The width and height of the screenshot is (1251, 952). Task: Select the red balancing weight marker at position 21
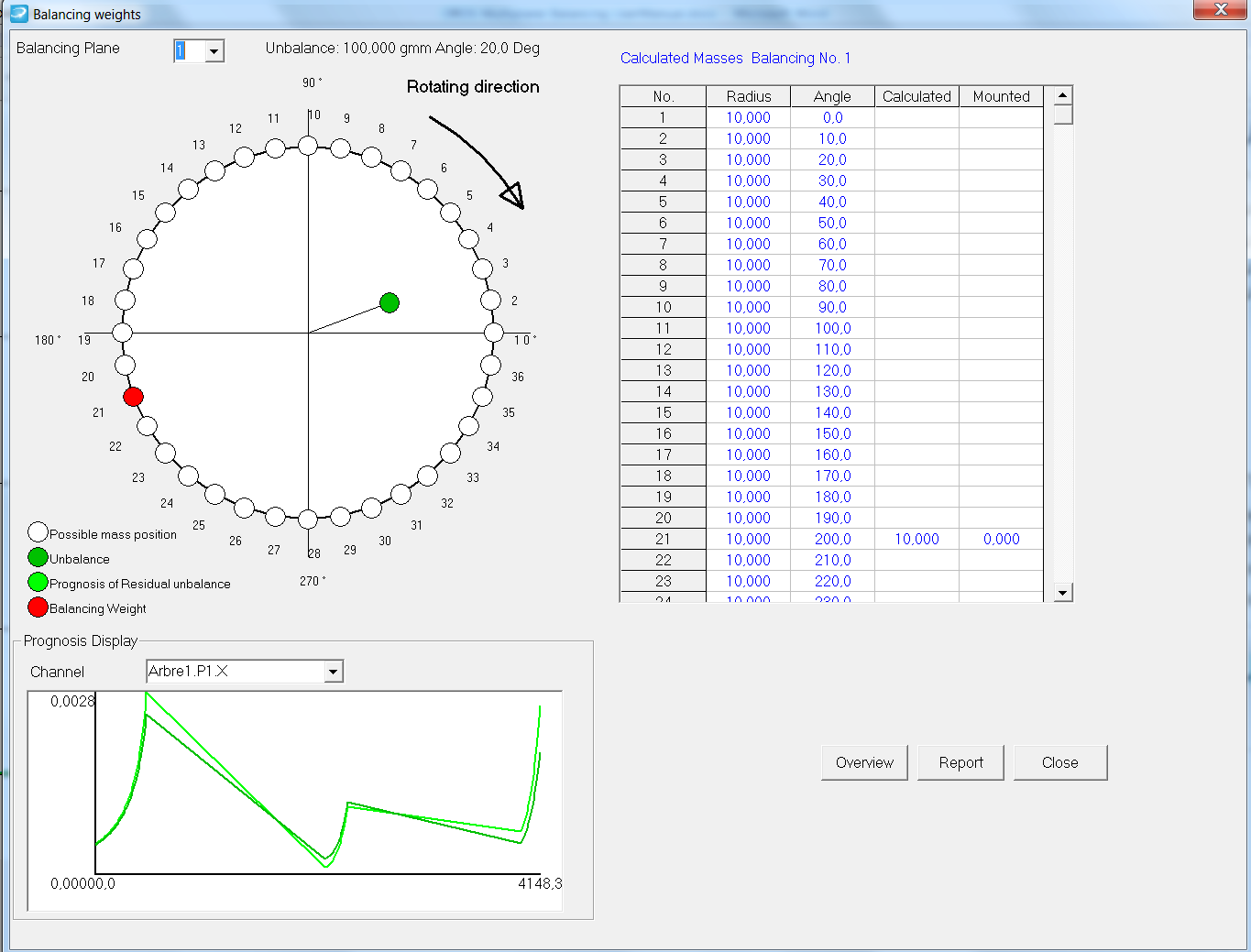(x=133, y=397)
